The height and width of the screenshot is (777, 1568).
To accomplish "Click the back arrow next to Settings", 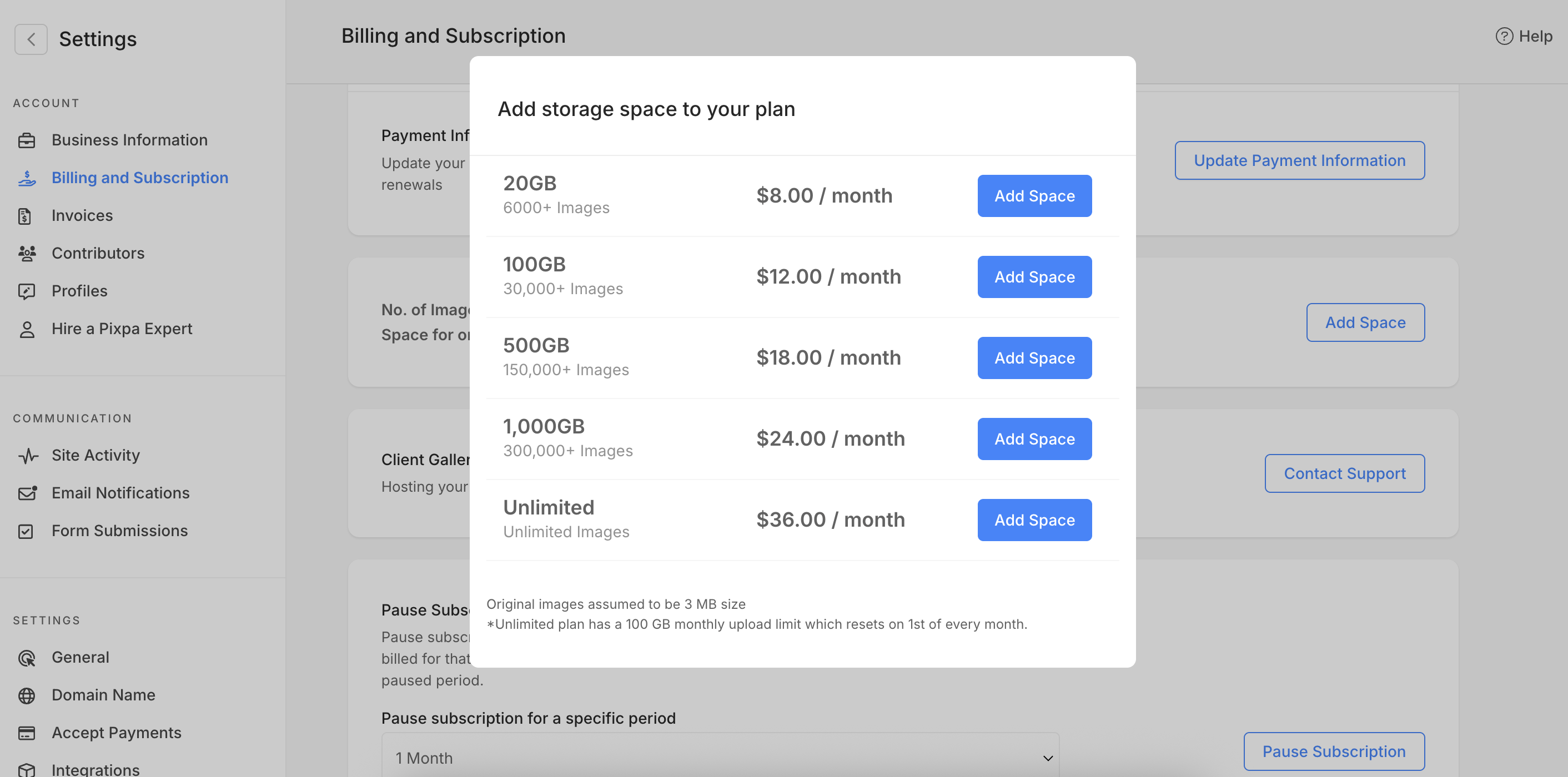I will coord(31,39).
